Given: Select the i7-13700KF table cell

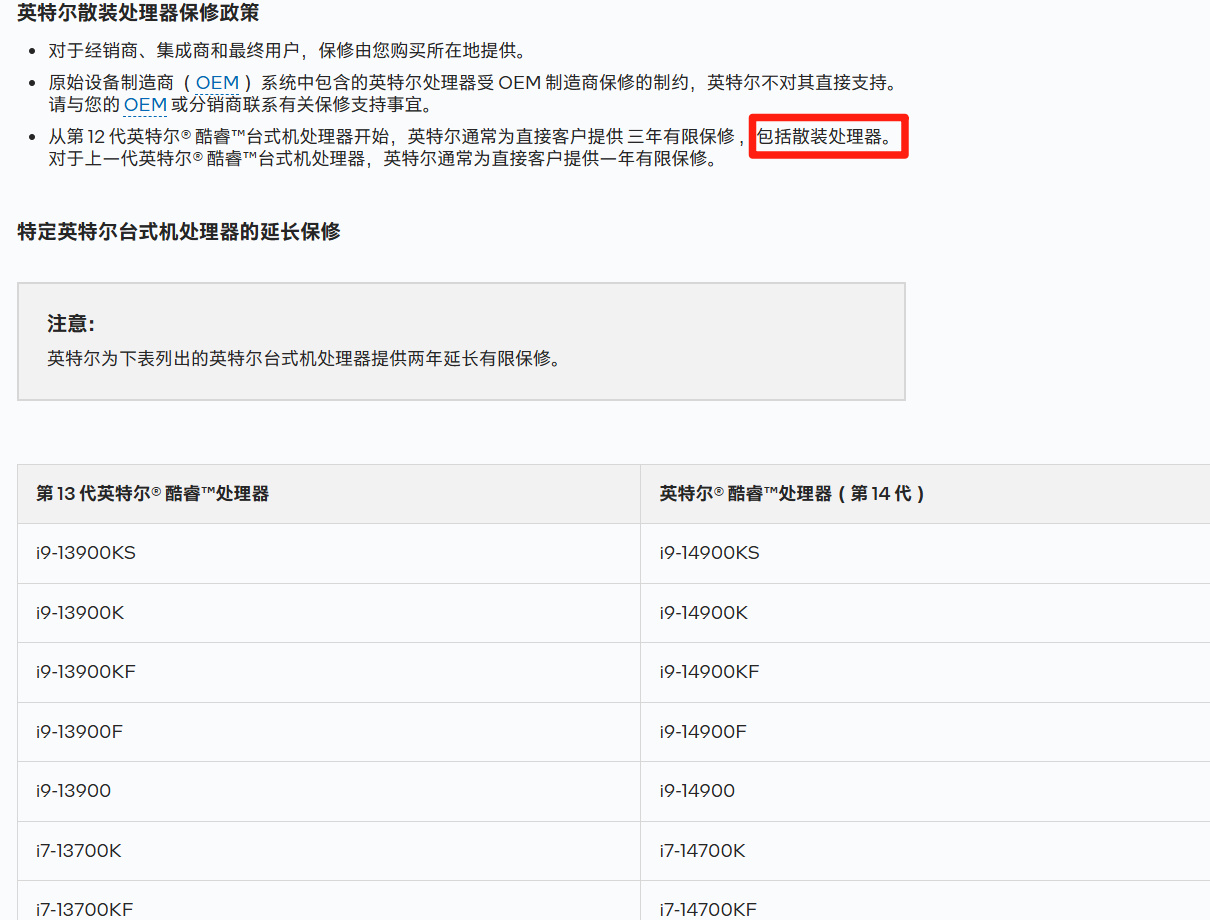Looking at the screenshot, I should pyautogui.click(x=329, y=901).
